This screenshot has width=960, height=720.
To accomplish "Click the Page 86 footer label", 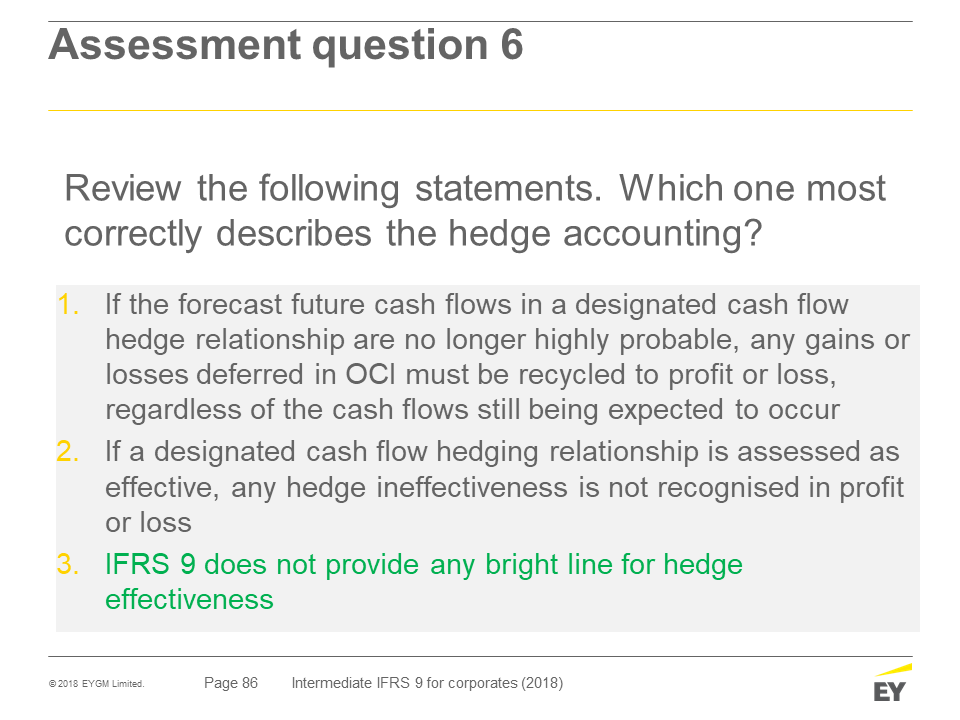I will click(231, 683).
